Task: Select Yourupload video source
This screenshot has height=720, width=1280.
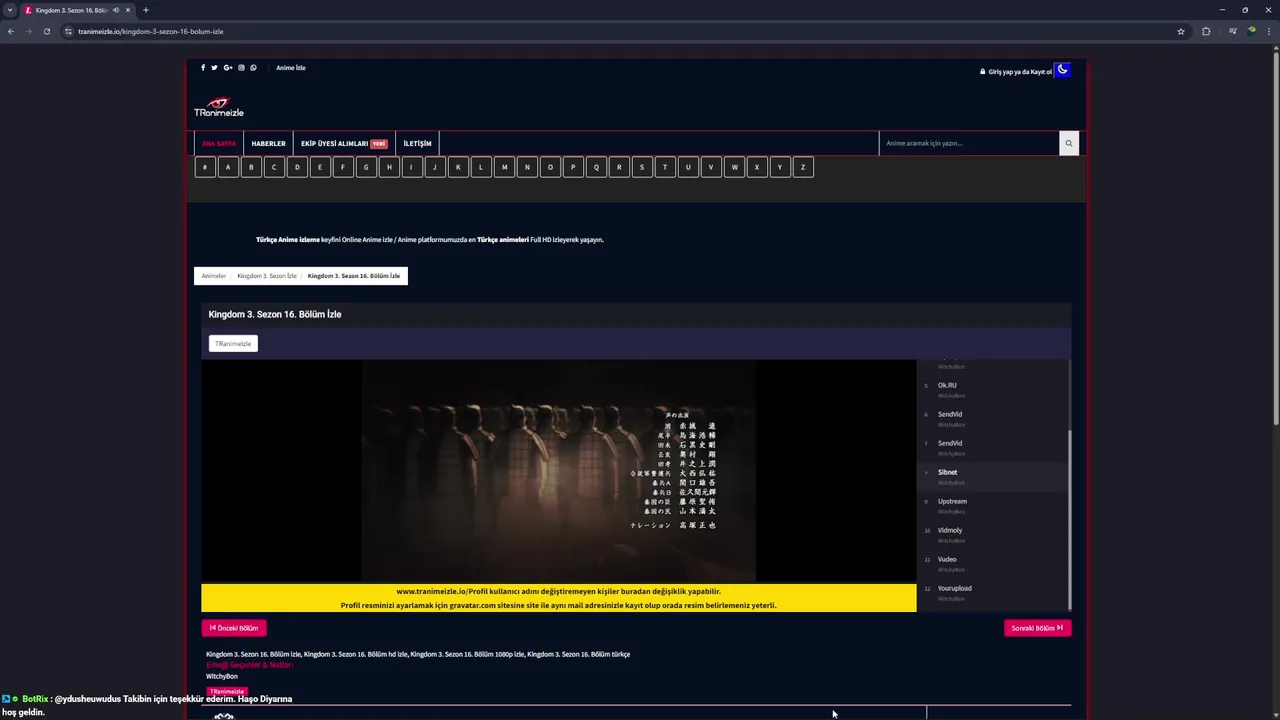Action: 993,592
